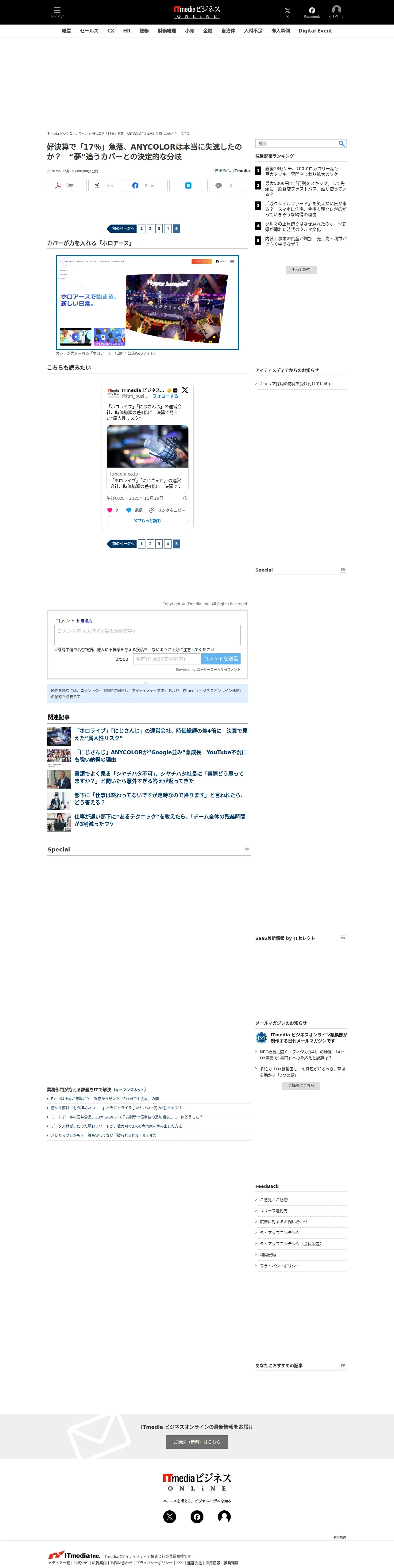Open the microphone image in the tweet
Screen dimensions: 394x1568
click(x=147, y=446)
